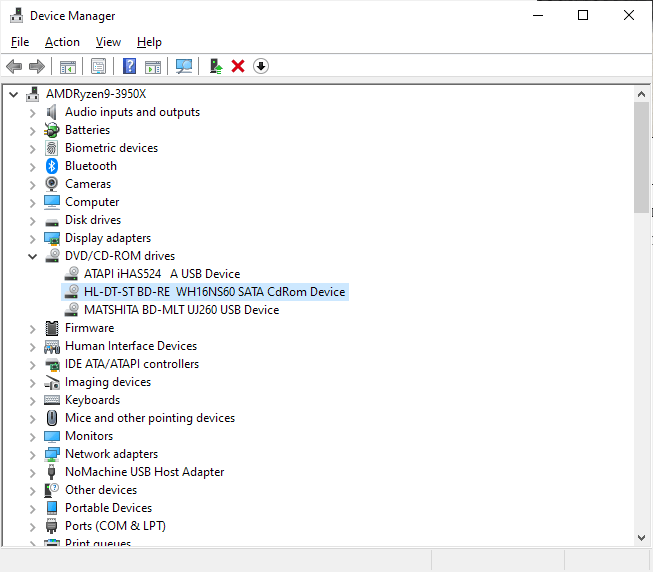Click Update device driver toolbar icon
Screen dimensions: 653x572
coord(216,66)
